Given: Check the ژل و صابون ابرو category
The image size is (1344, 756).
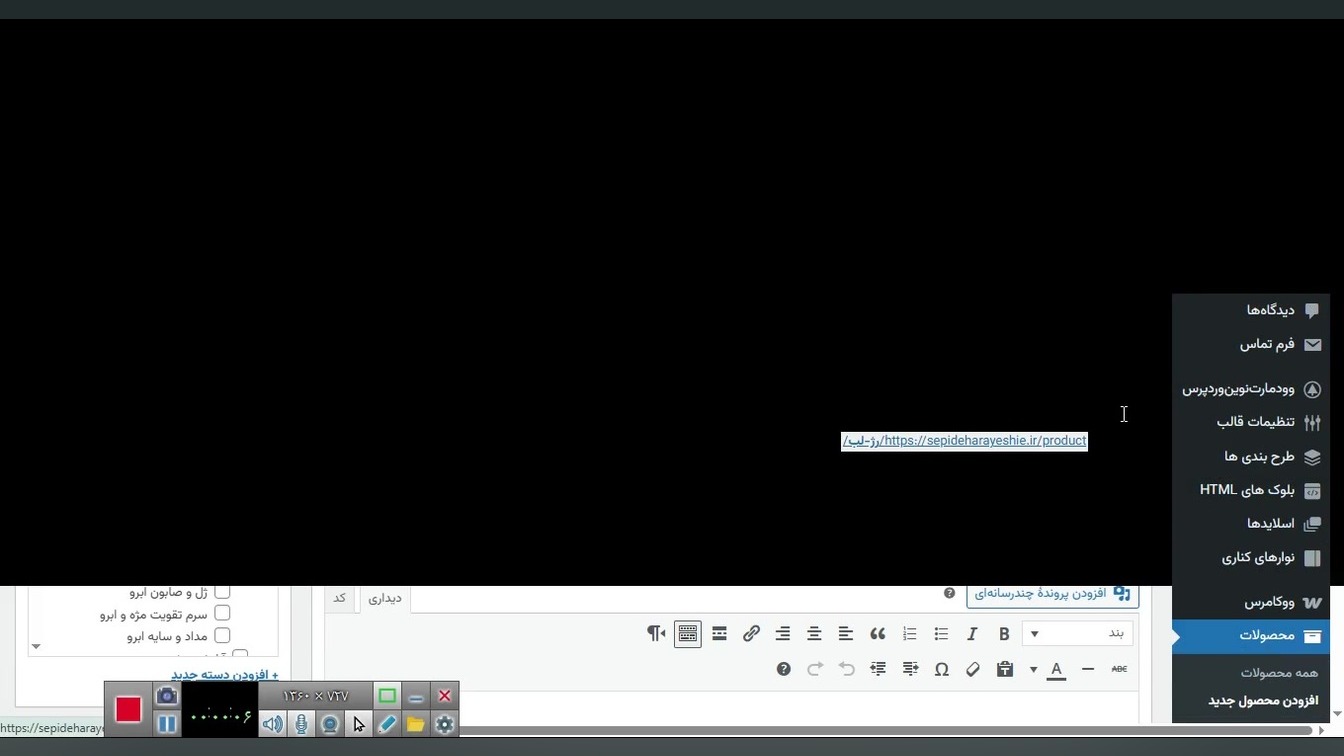Looking at the screenshot, I should (222, 592).
